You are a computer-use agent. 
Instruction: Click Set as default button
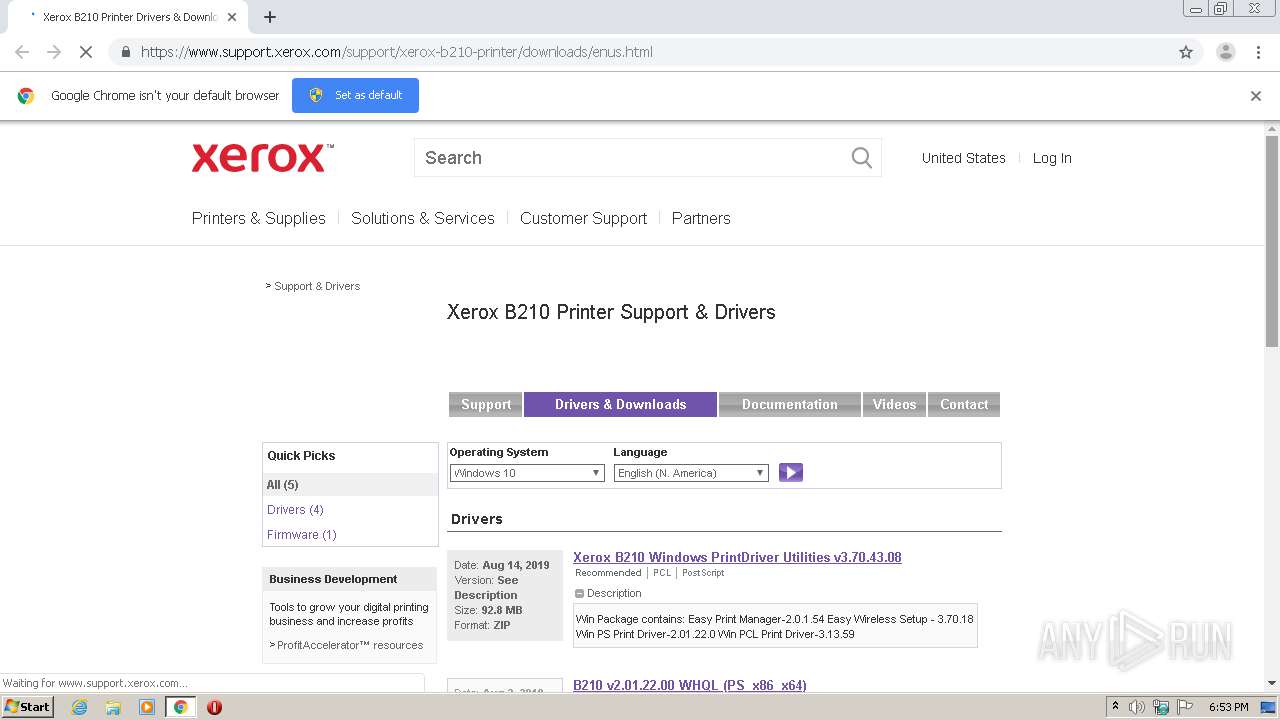[355, 95]
